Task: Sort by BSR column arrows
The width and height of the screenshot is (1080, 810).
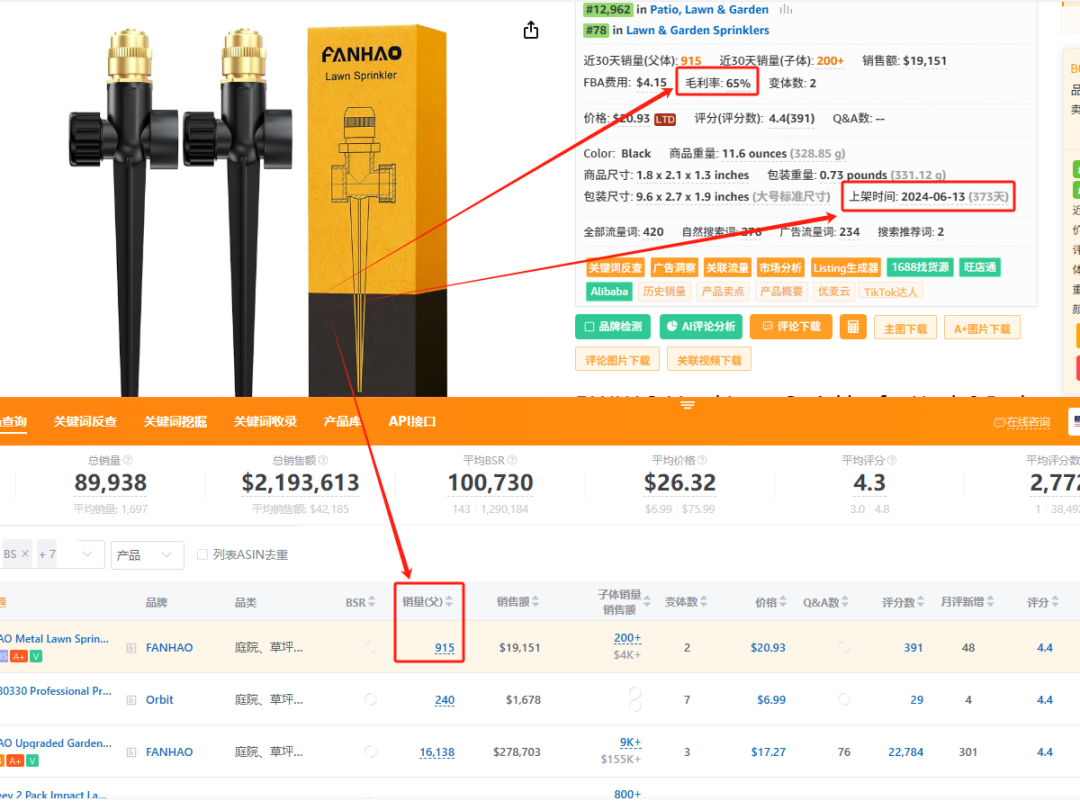Action: (372, 602)
